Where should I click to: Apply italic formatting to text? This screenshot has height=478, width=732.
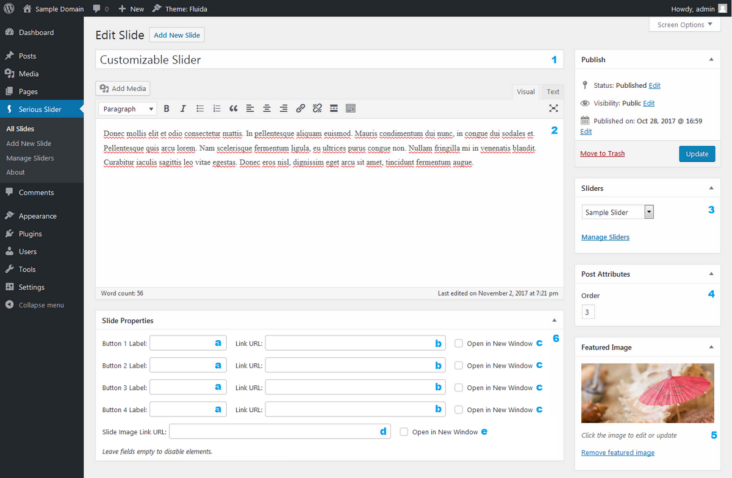183,108
